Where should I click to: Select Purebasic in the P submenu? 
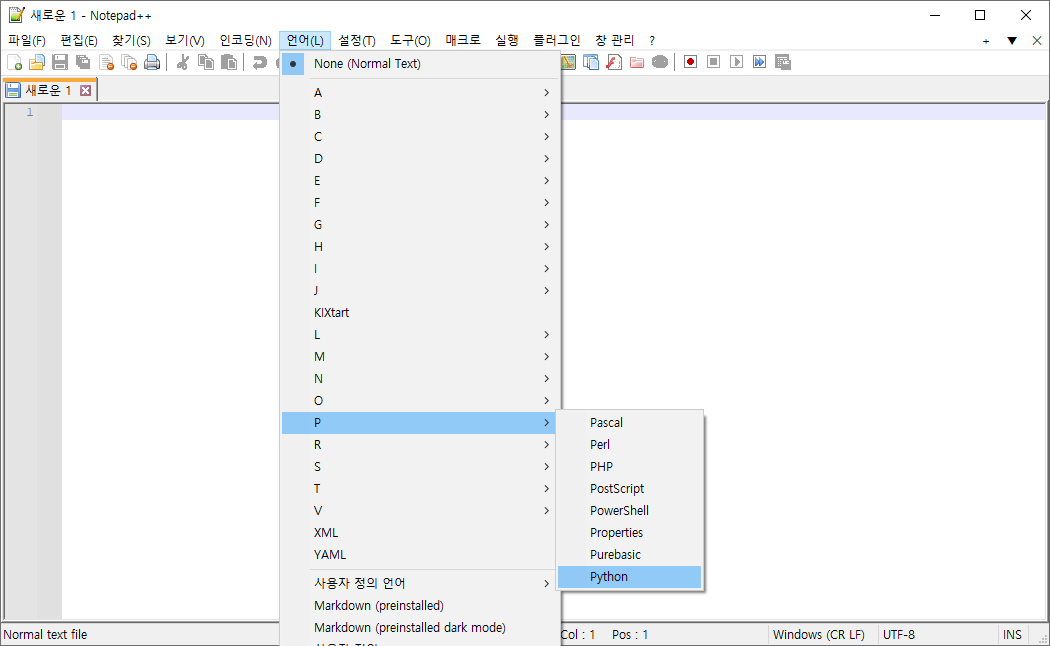coord(629,555)
